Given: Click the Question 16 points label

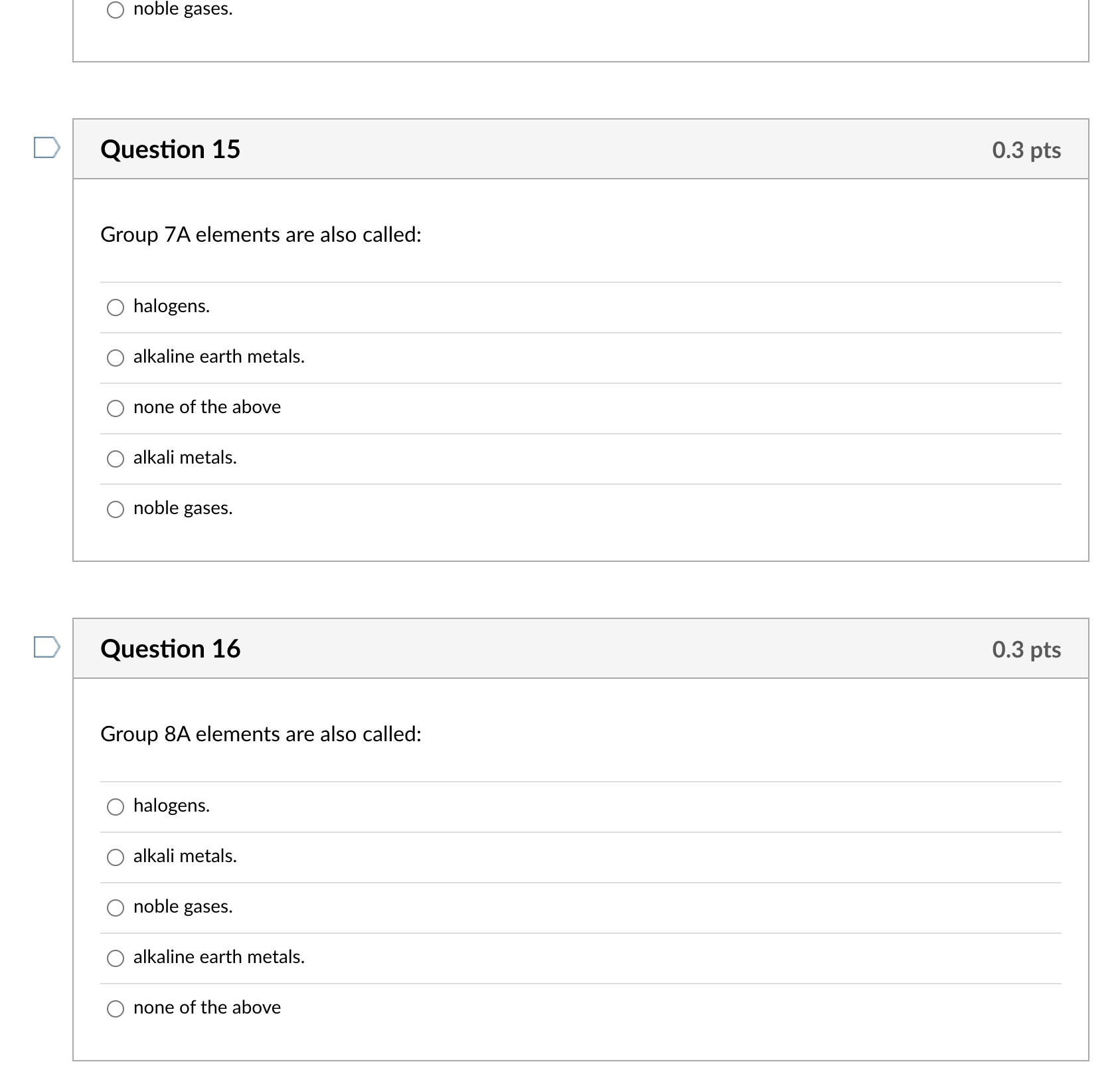Looking at the screenshot, I should (1026, 650).
